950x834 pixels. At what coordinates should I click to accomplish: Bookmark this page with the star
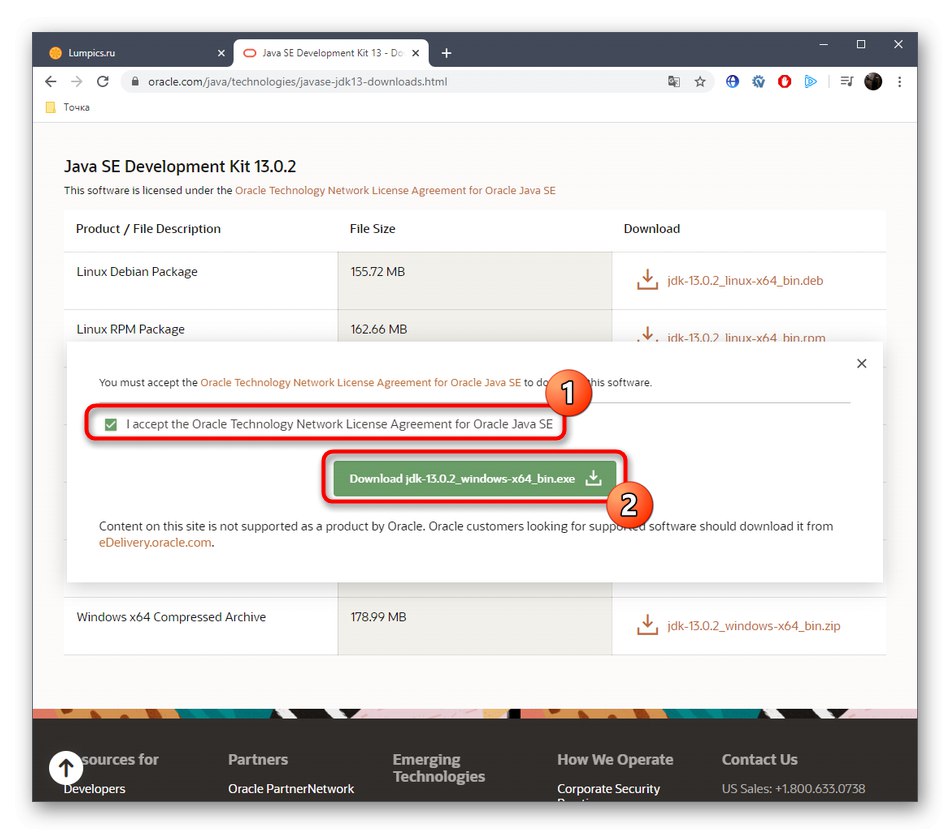click(x=700, y=82)
